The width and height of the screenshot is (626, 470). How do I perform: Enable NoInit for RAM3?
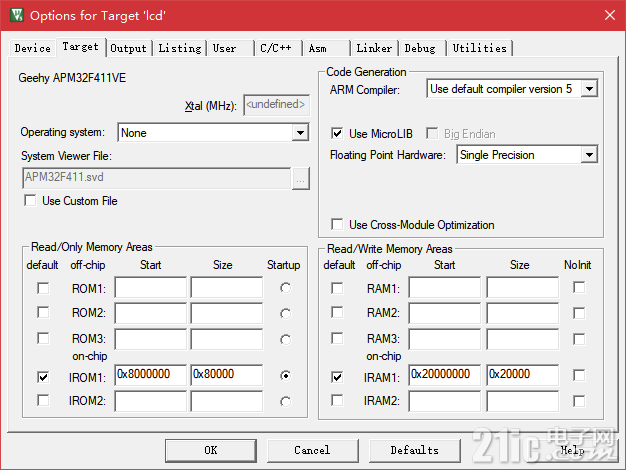click(x=579, y=339)
